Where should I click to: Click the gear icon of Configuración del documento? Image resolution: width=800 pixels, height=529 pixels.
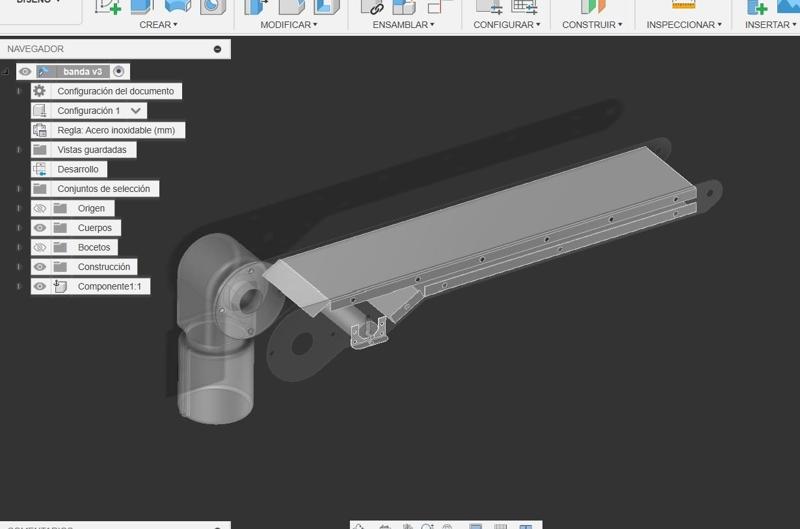click(39, 91)
